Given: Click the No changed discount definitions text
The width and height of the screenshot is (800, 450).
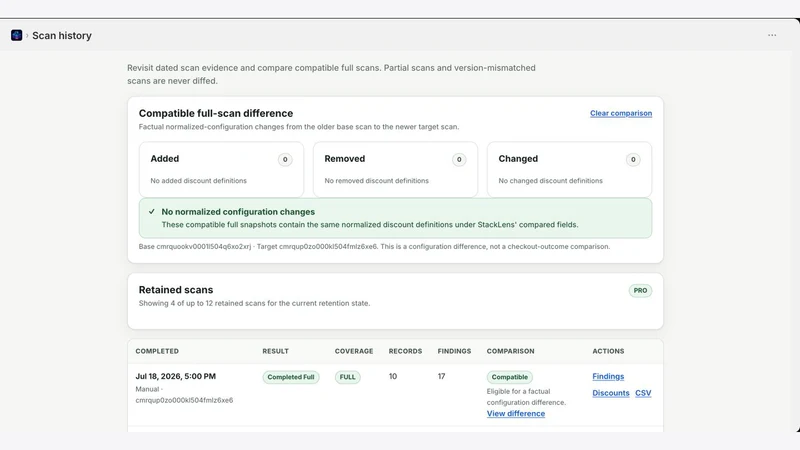Looking at the screenshot, I should click(551, 181).
